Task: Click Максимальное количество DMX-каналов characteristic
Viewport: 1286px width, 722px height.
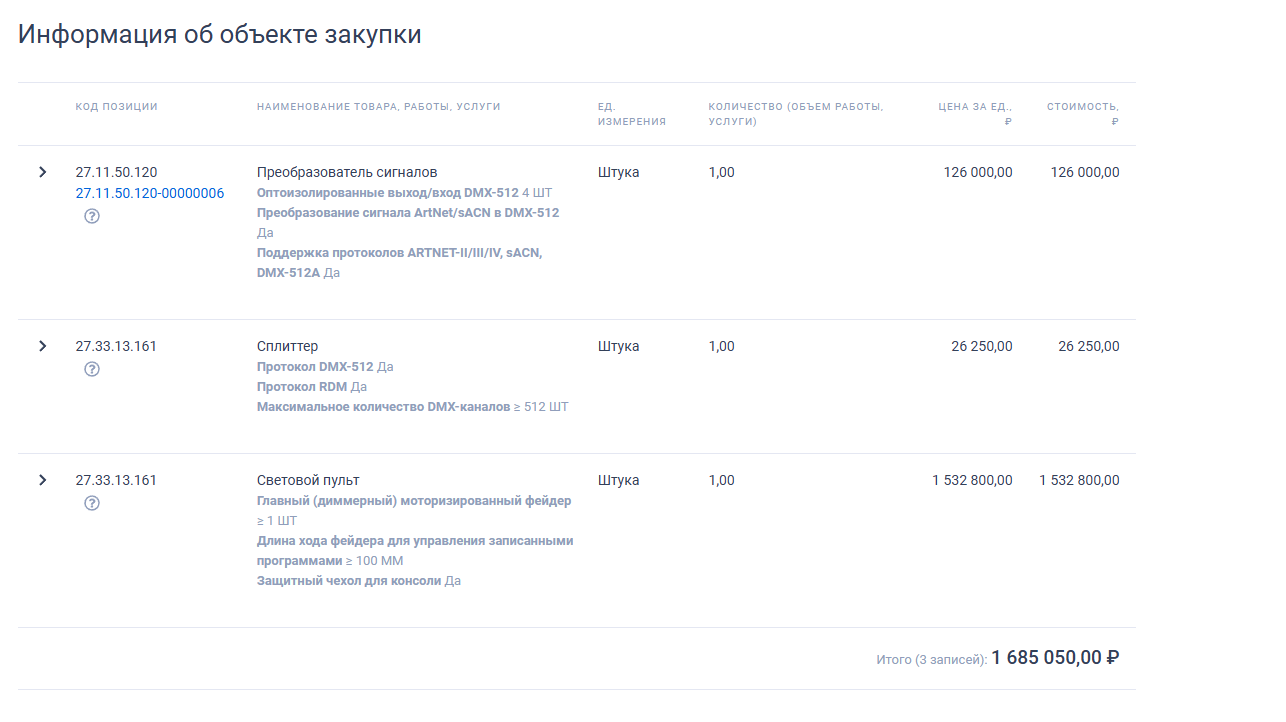Action: point(383,407)
